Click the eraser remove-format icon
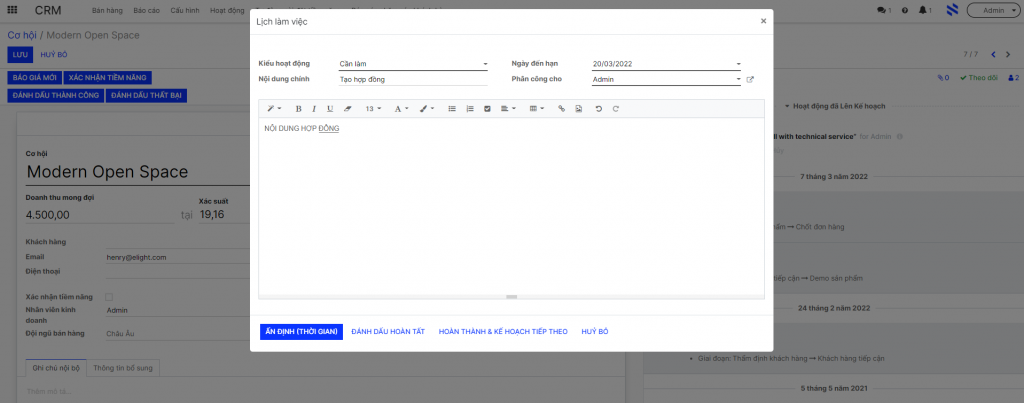 347,109
